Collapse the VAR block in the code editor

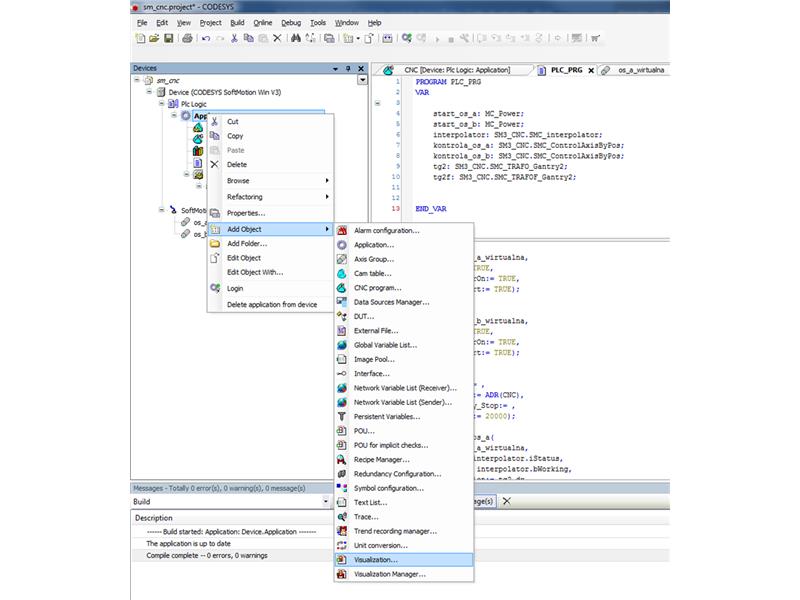(x=378, y=103)
